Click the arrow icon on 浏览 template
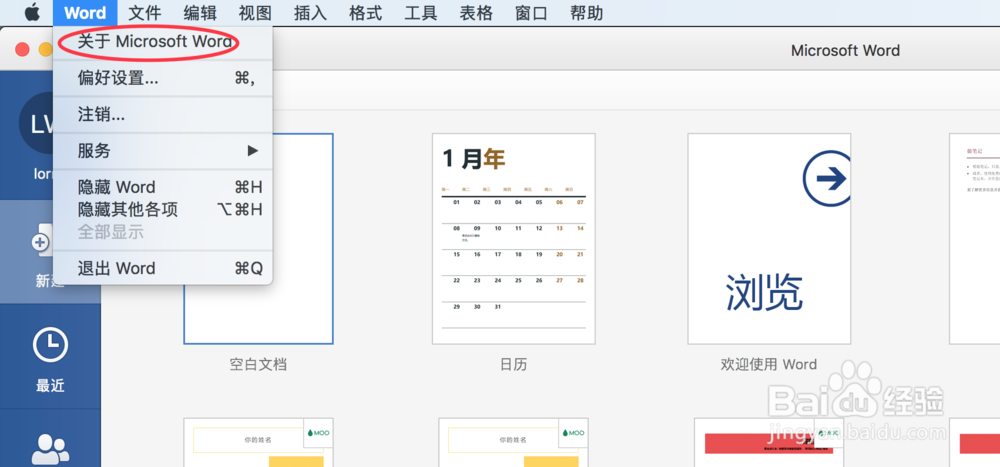 [x=827, y=179]
